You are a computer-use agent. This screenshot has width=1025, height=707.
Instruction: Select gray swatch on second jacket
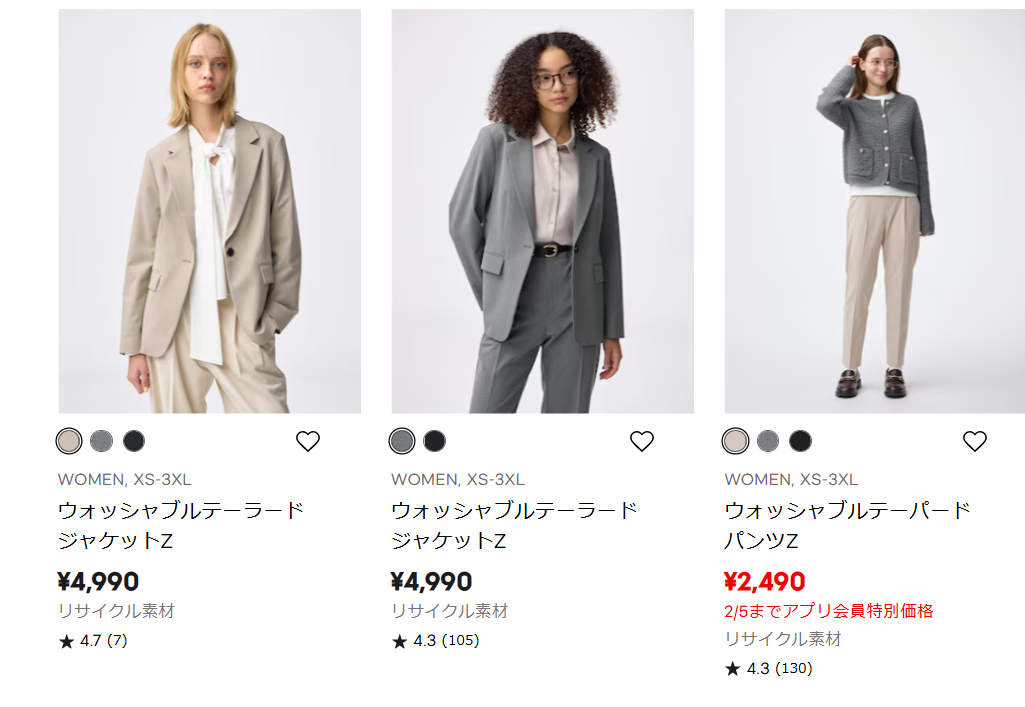click(402, 441)
